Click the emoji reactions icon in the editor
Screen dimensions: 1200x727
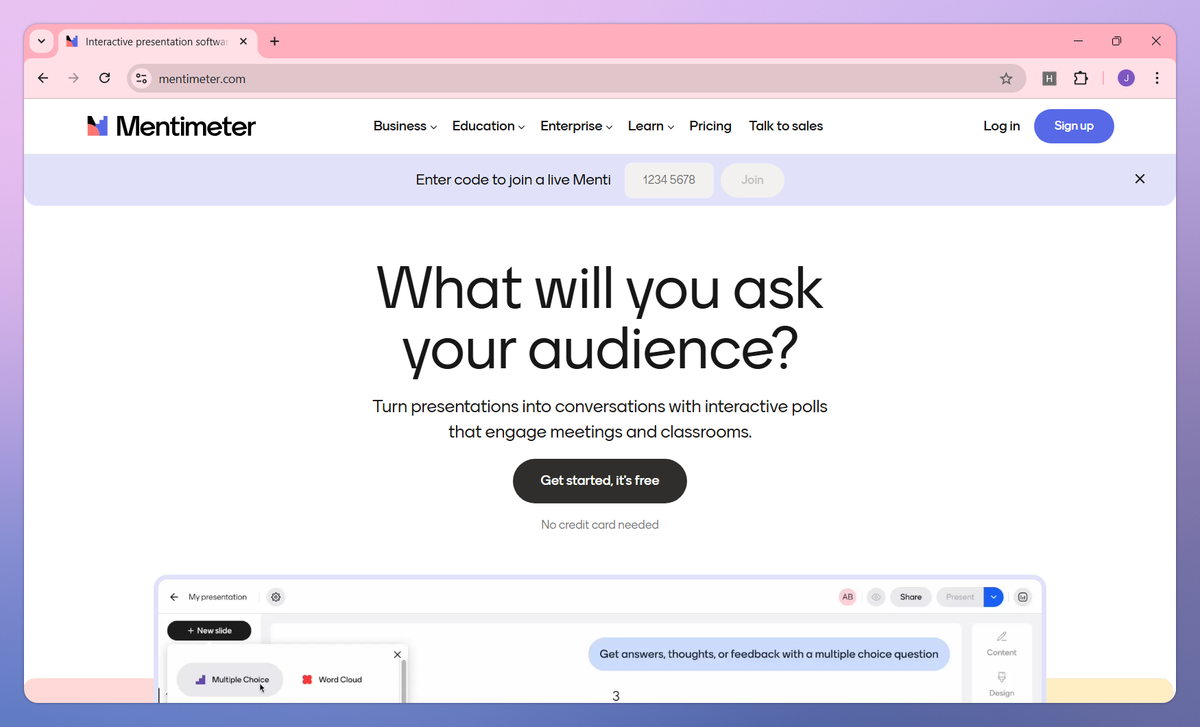coord(1023,597)
